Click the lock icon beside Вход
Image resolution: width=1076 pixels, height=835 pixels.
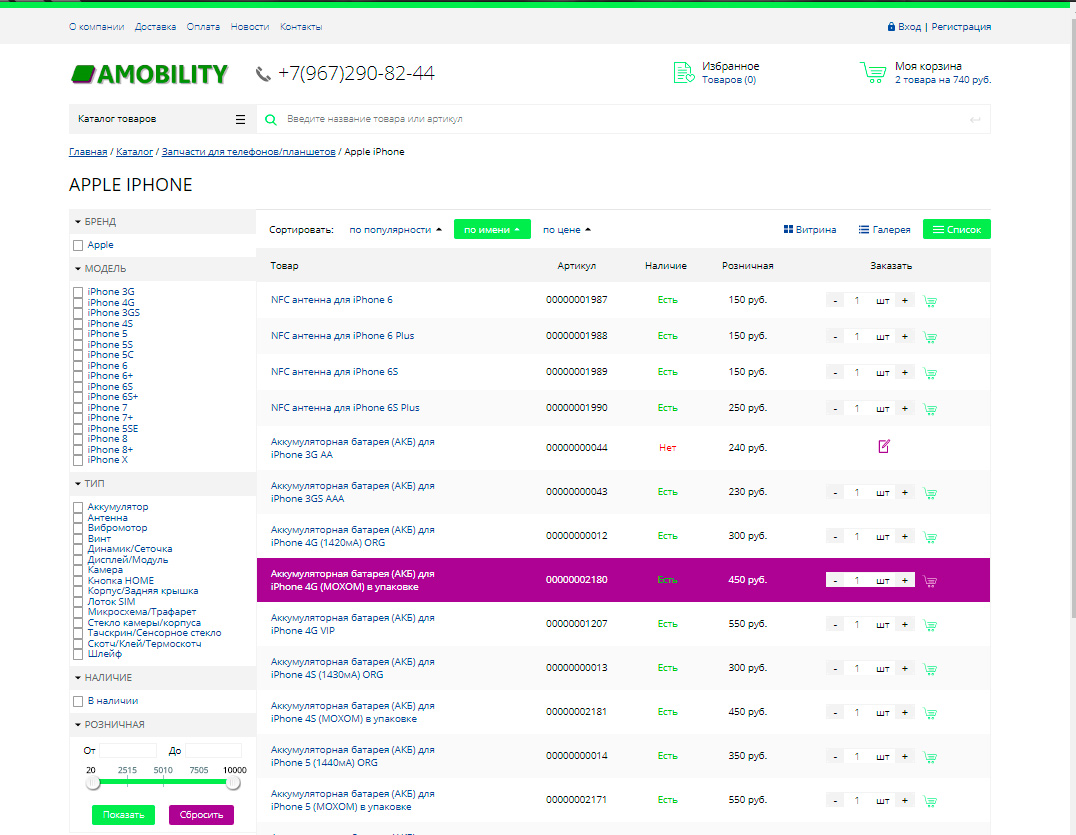point(891,27)
